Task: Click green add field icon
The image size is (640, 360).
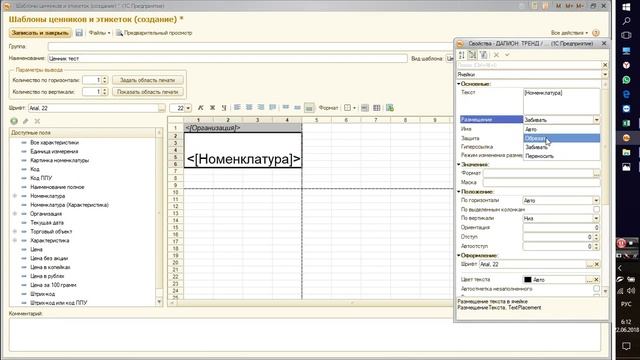Action: [x=14, y=121]
